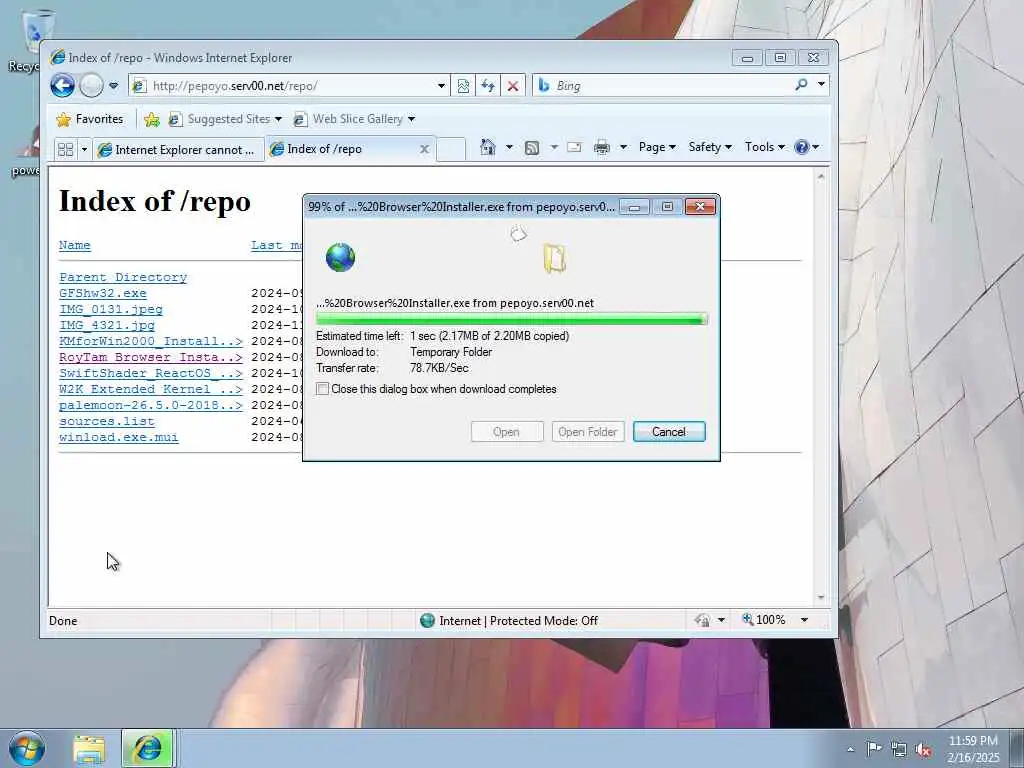The width and height of the screenshot is (1024, 768).
Task: Open the Help question mark menu
Action: (807, 147)
